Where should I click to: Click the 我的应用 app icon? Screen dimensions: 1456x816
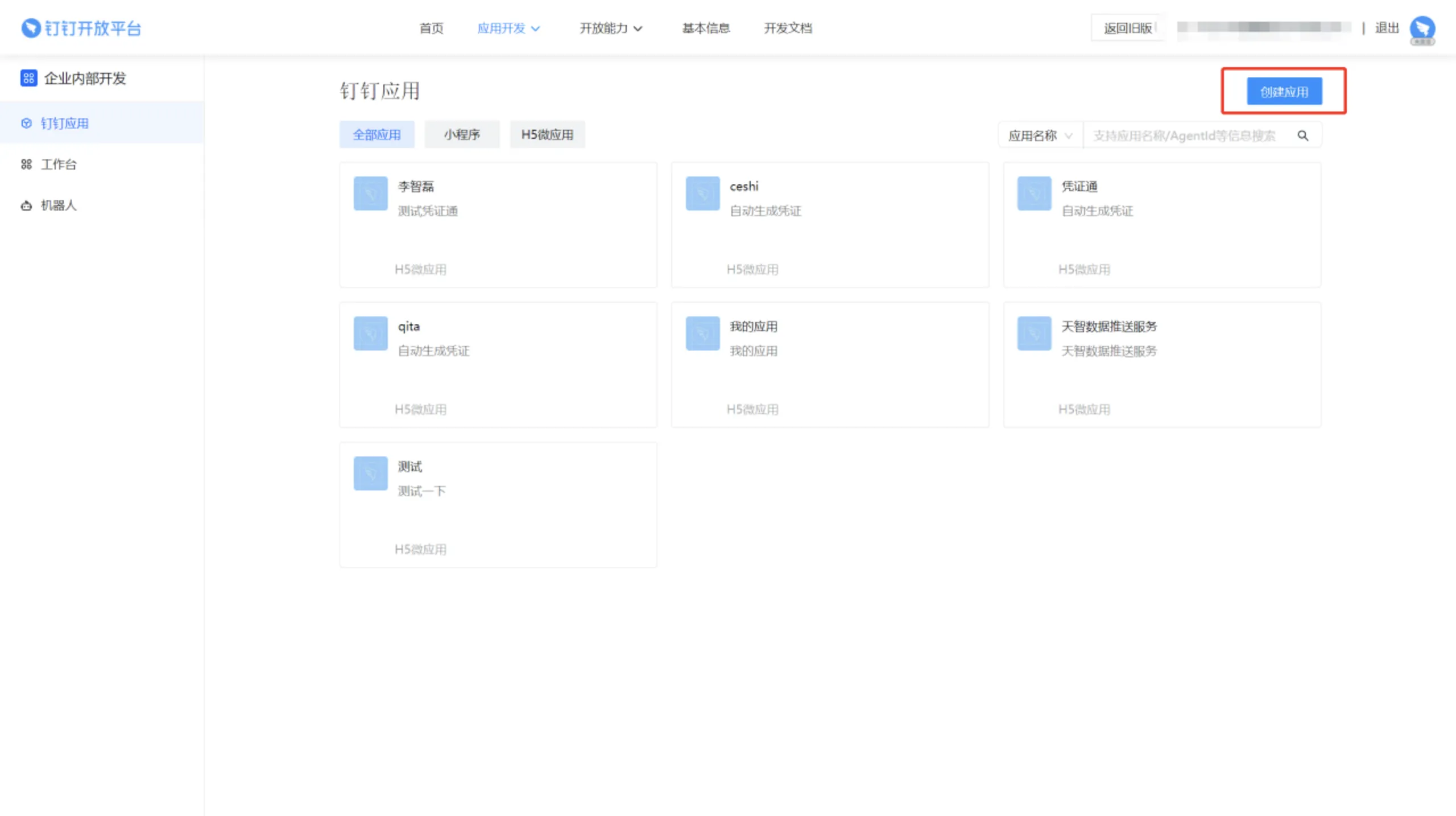(x=702, y=333)
